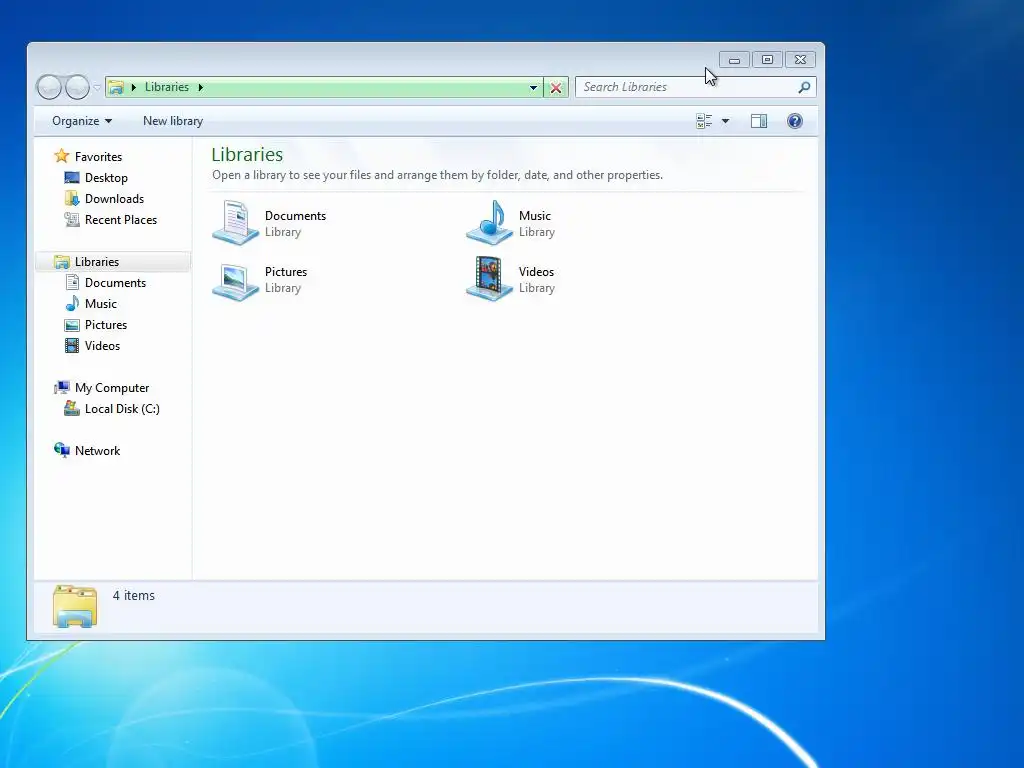Toggle the preview pane icon
This screenshot has width=1024, height=768.
759,121
